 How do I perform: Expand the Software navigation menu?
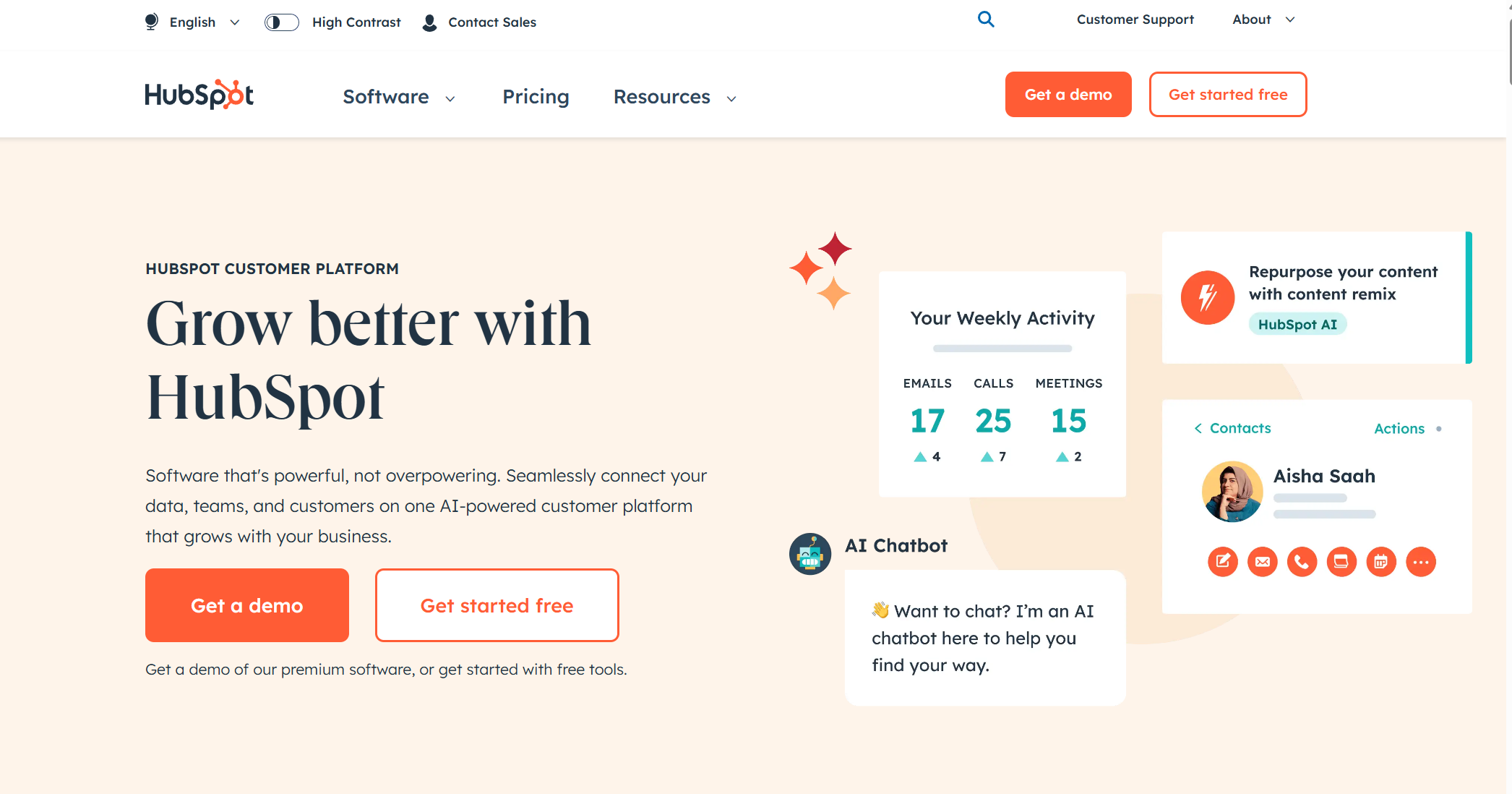click(398, 97)
